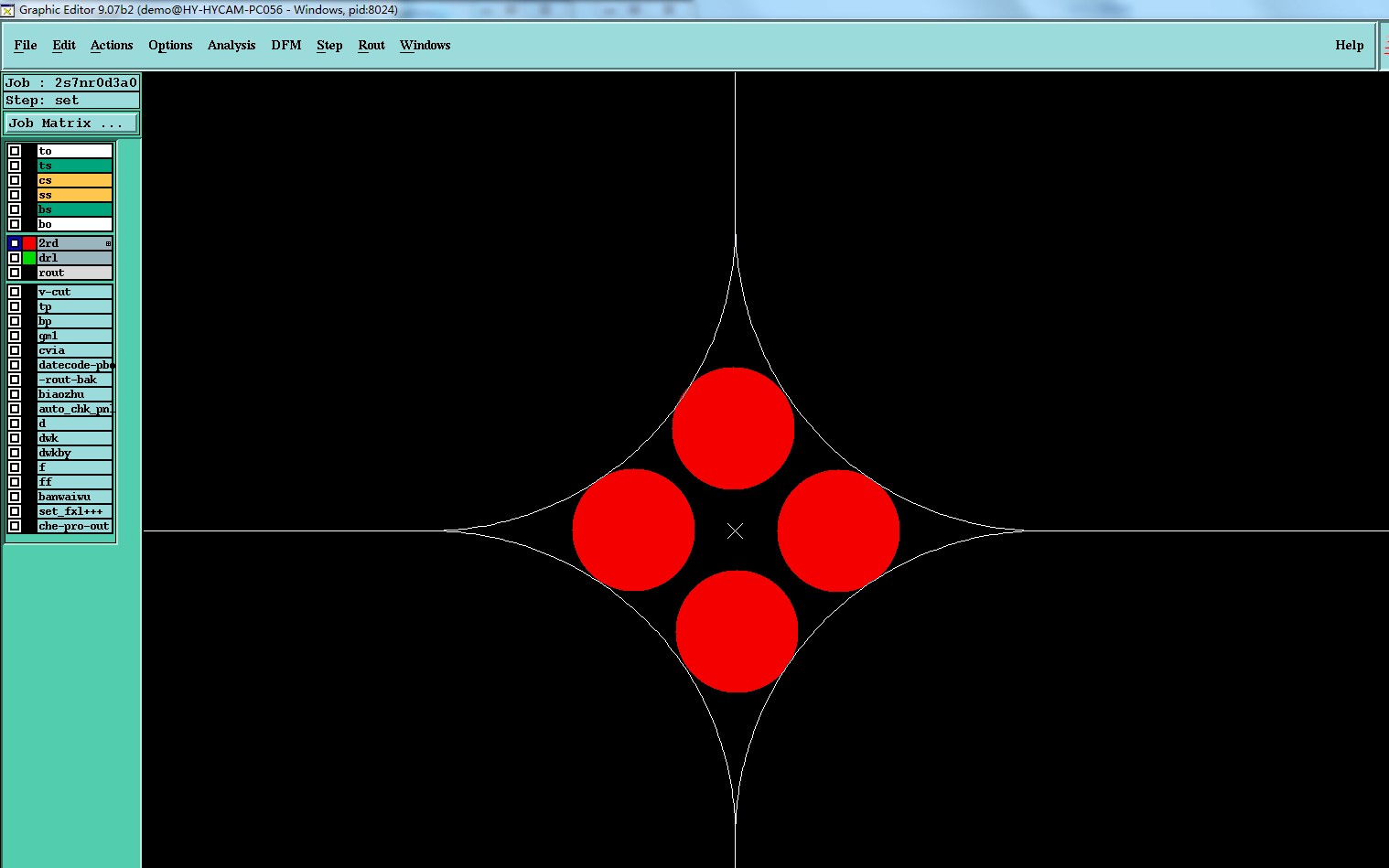Toggle display checkbox for layer gm1
The width and height of the screenshot is (1389, 868).
pyautogui.click(x=15, y=336)
